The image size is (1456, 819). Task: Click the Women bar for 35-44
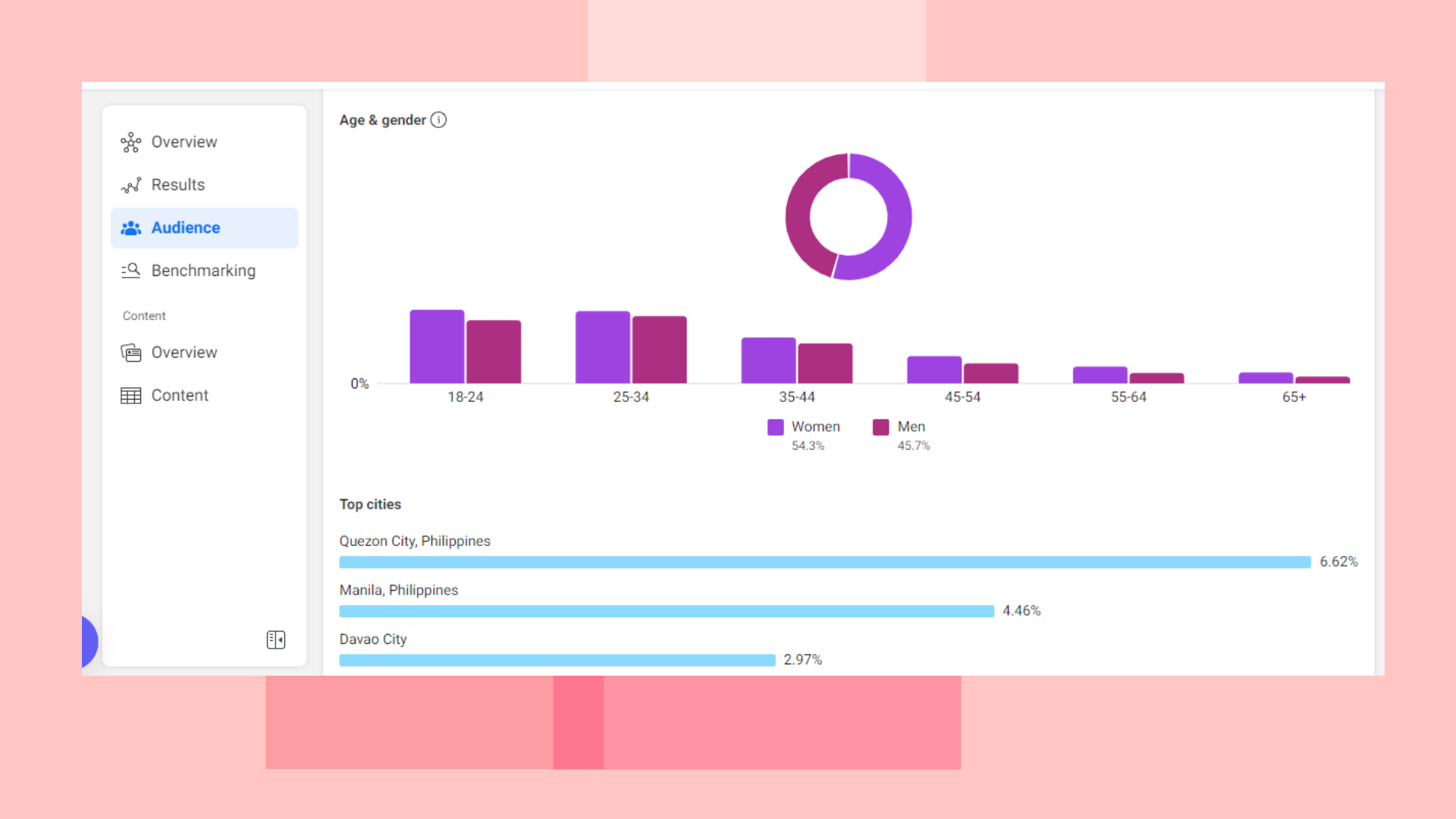pos(768,360)
